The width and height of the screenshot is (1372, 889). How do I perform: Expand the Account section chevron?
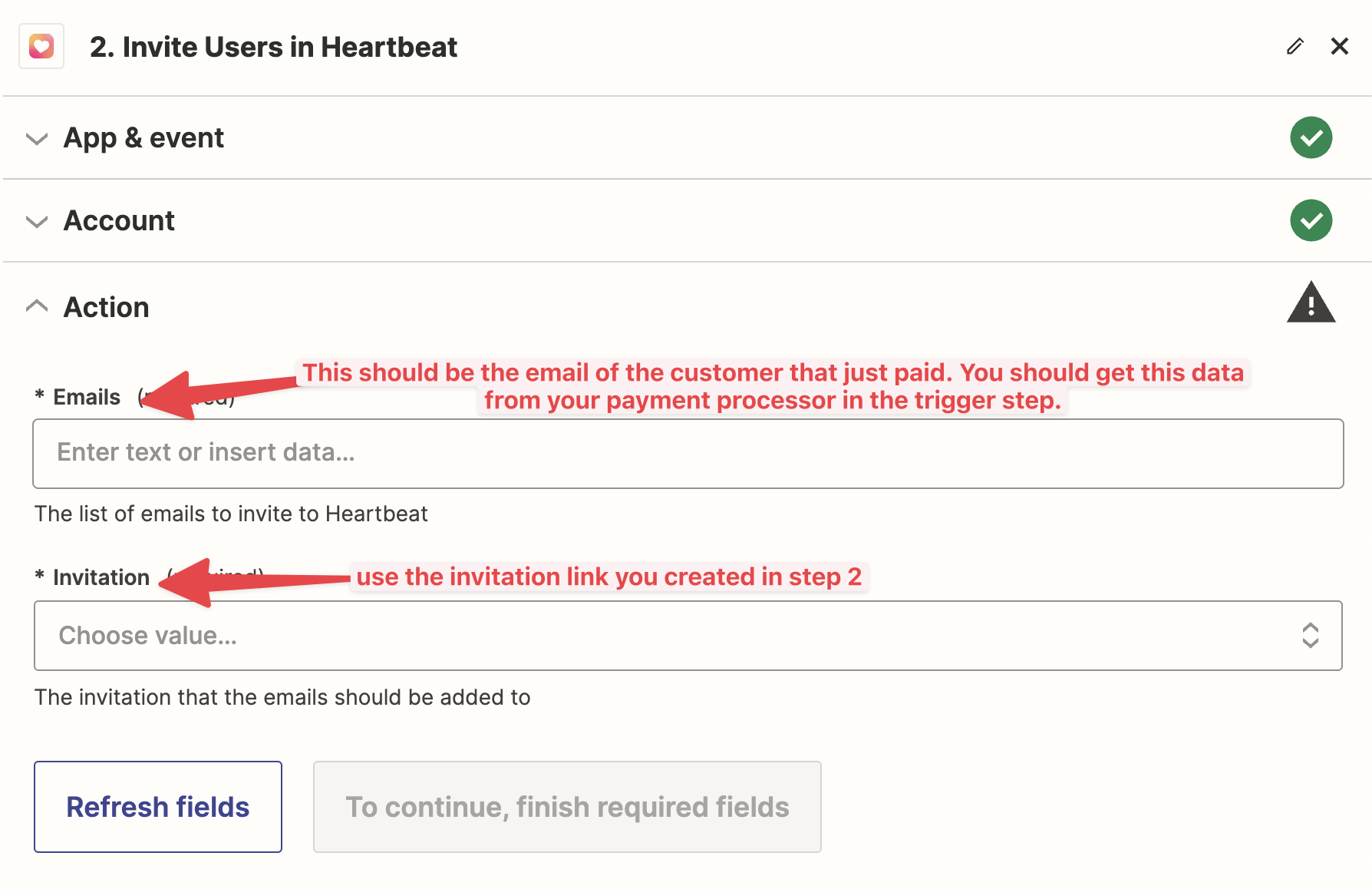coord(37,222)
